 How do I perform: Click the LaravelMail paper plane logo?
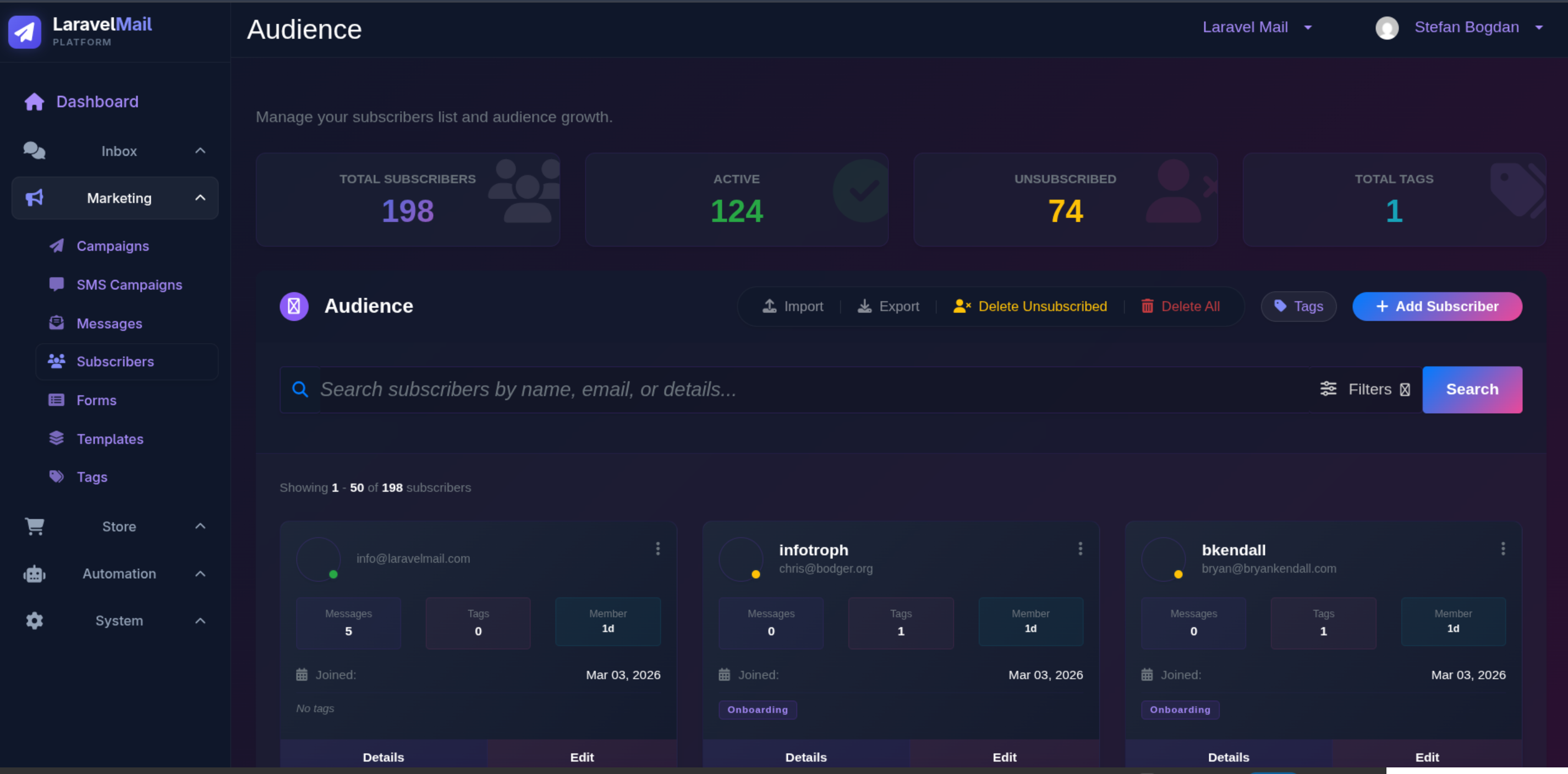[x=24, y=31]
